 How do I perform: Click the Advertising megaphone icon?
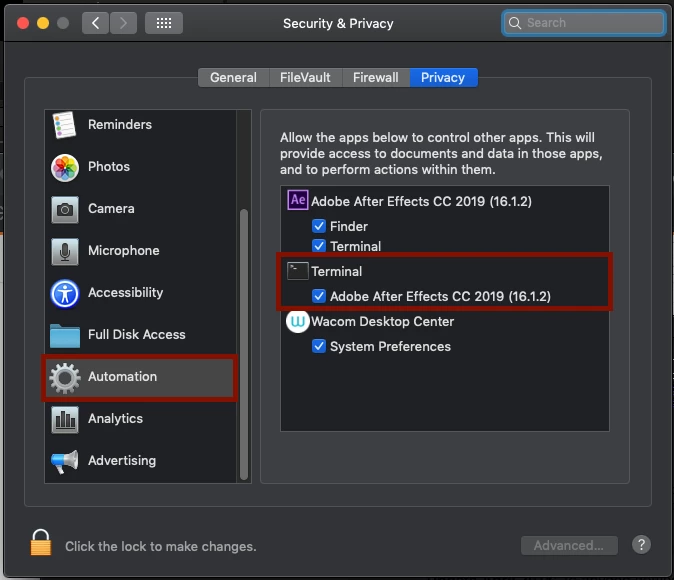pos(65,462)
